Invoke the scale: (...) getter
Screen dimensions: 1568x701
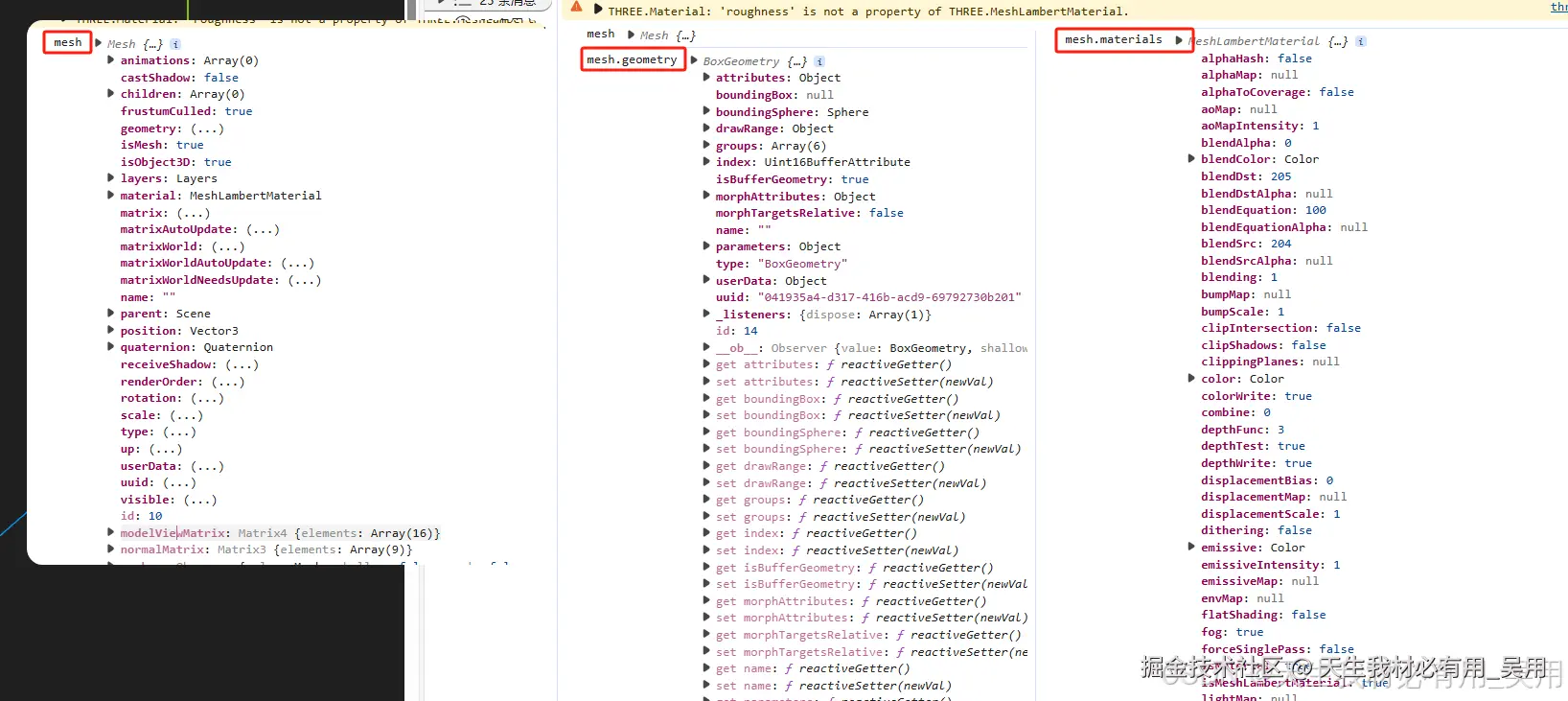tap(186, 415)
